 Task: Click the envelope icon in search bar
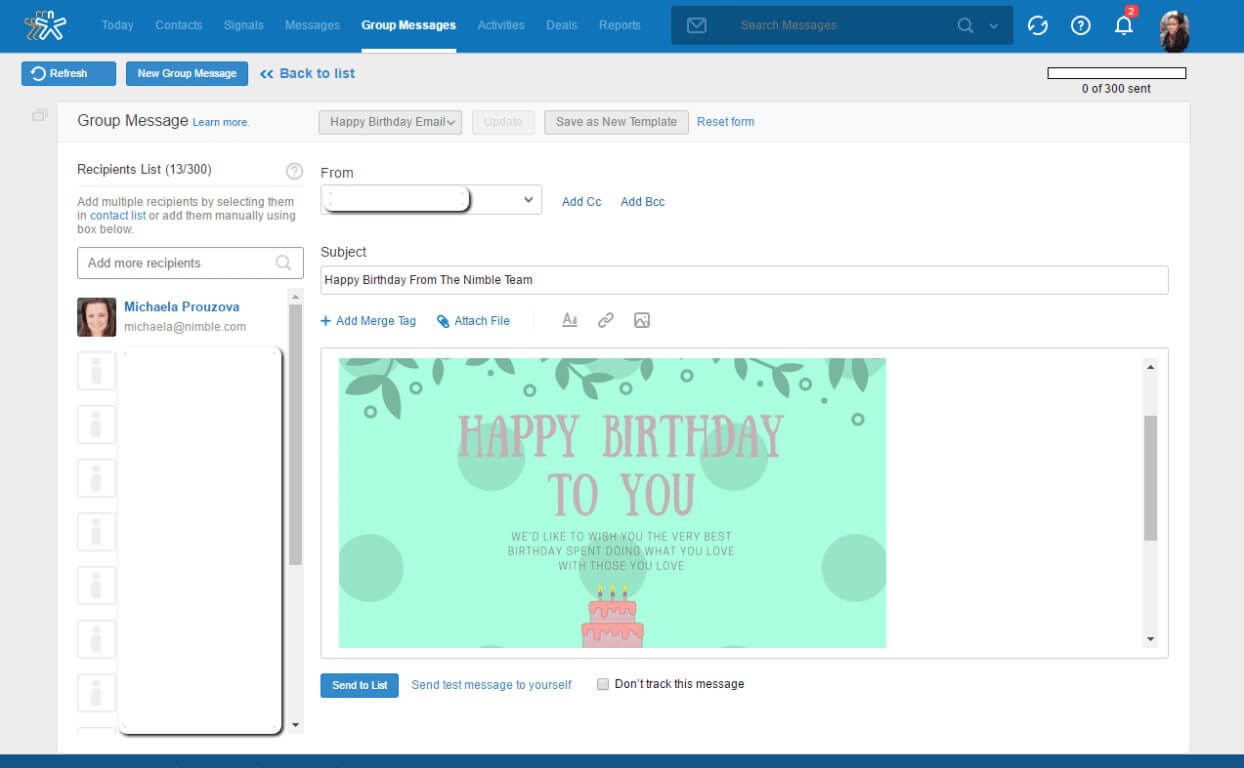coord(697,26)
